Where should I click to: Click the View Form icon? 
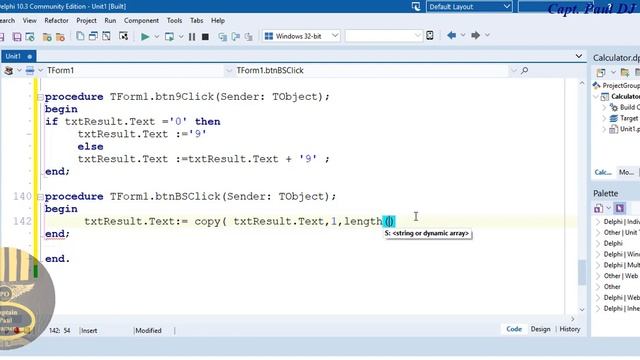point(106,36)
